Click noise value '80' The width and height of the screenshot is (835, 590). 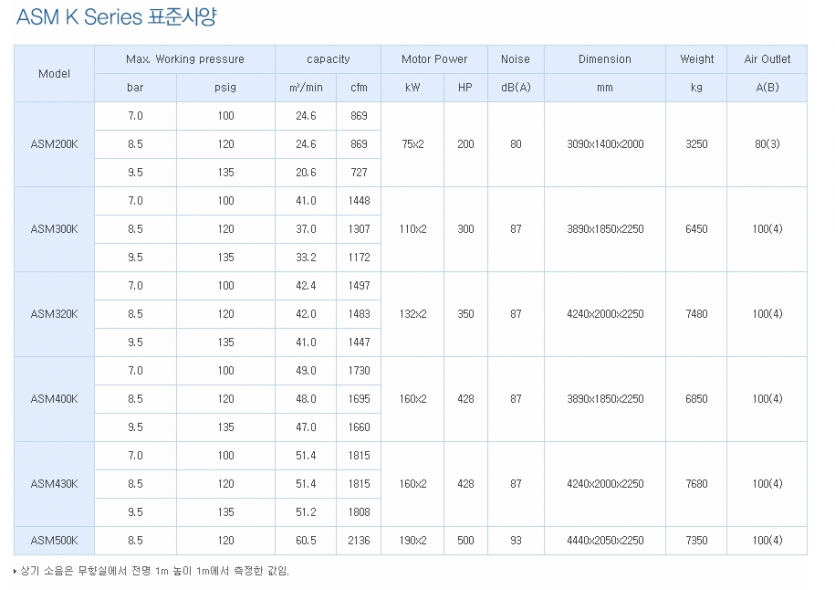515,144
